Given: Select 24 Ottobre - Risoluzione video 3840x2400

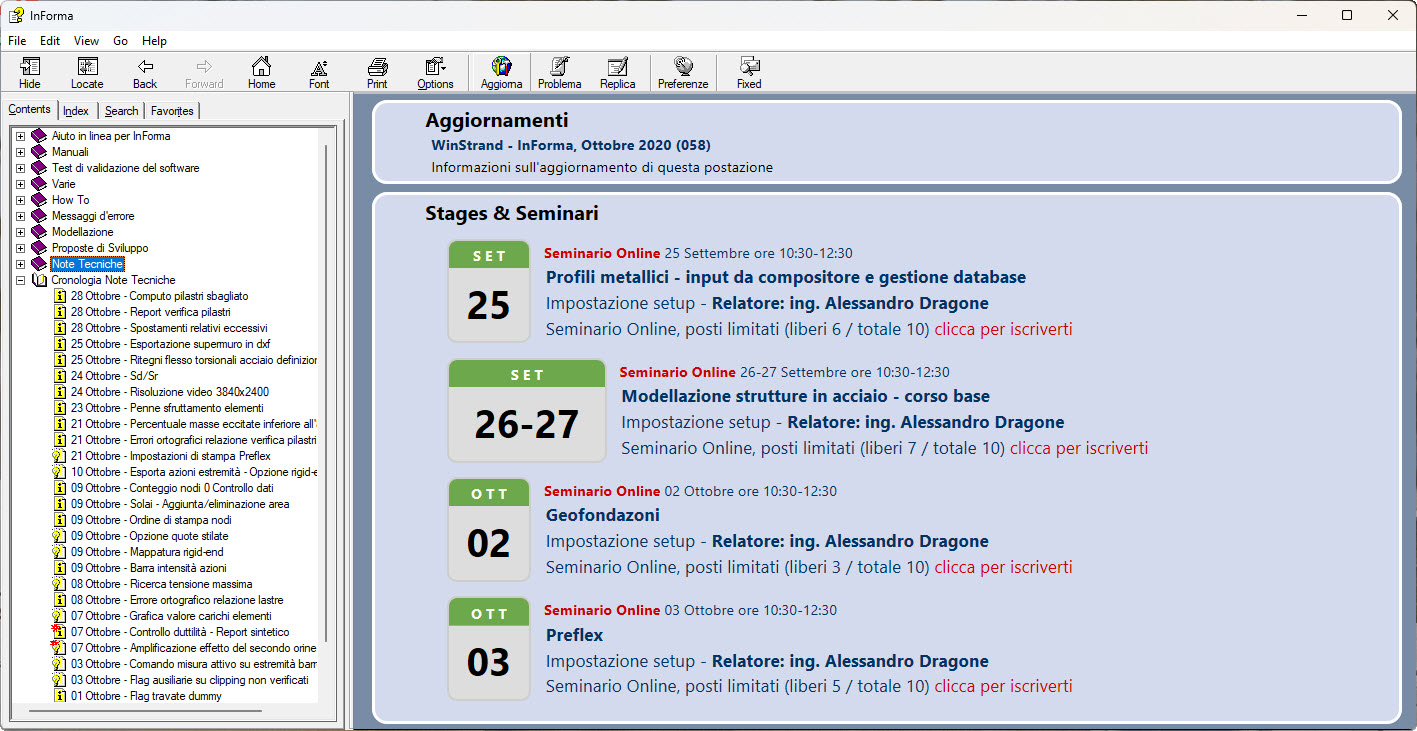Looking at the screenshot, I should coord(170,392).
